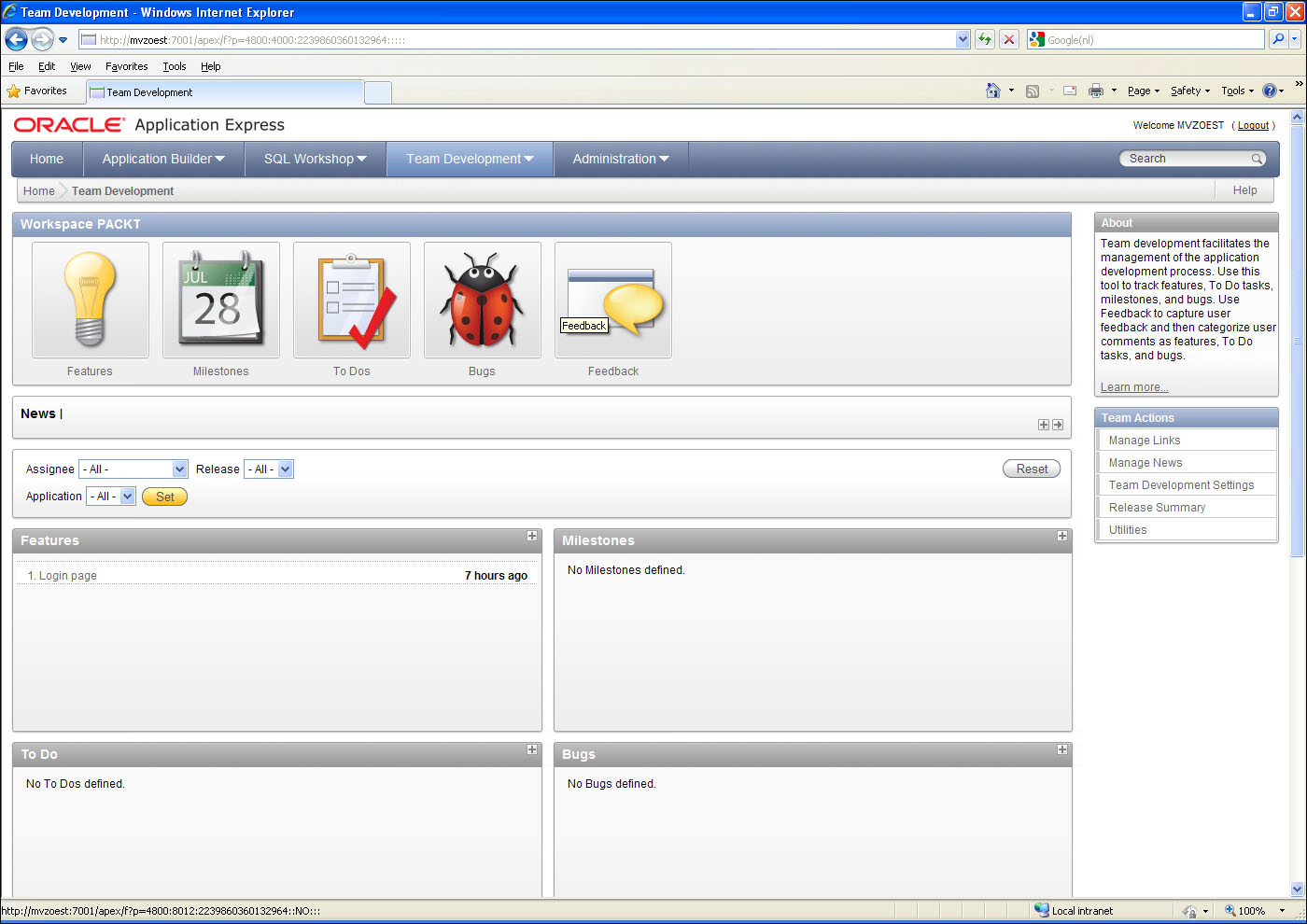
Task: Click the Favorites star icon
Action: pyautogui.click(x=13, y=91)
